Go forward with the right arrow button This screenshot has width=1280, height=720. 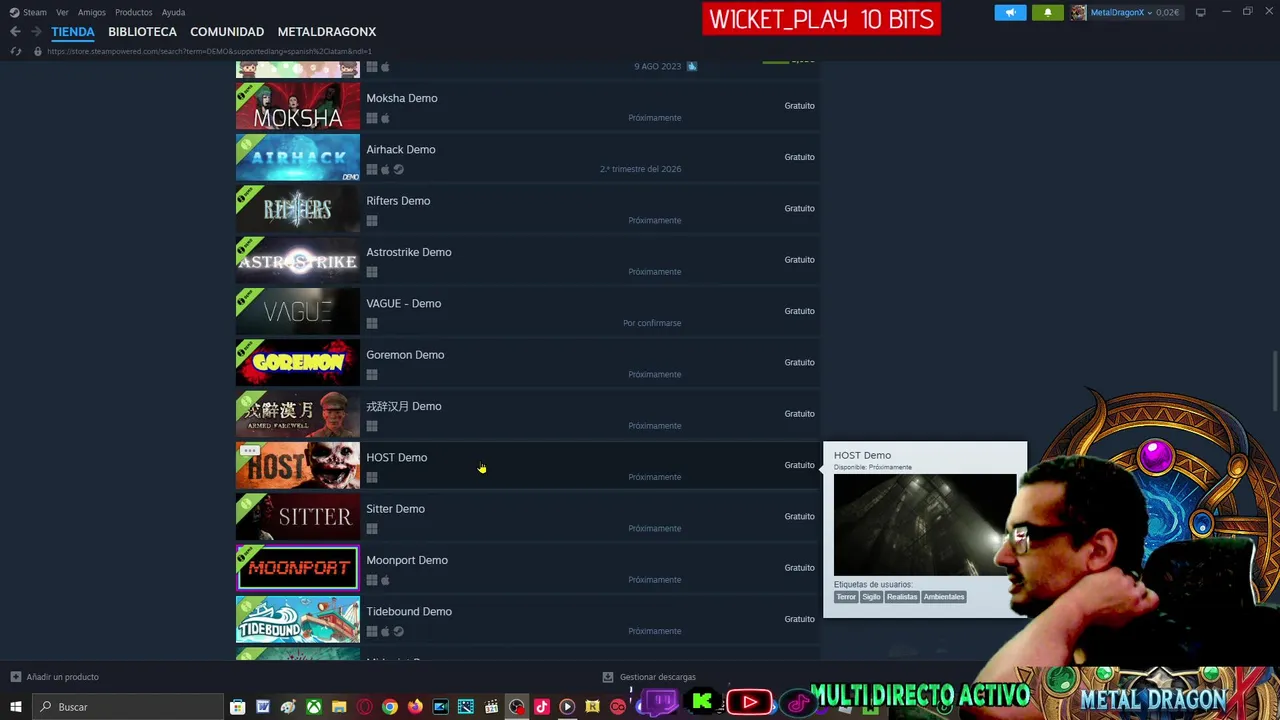pos(36,32)
